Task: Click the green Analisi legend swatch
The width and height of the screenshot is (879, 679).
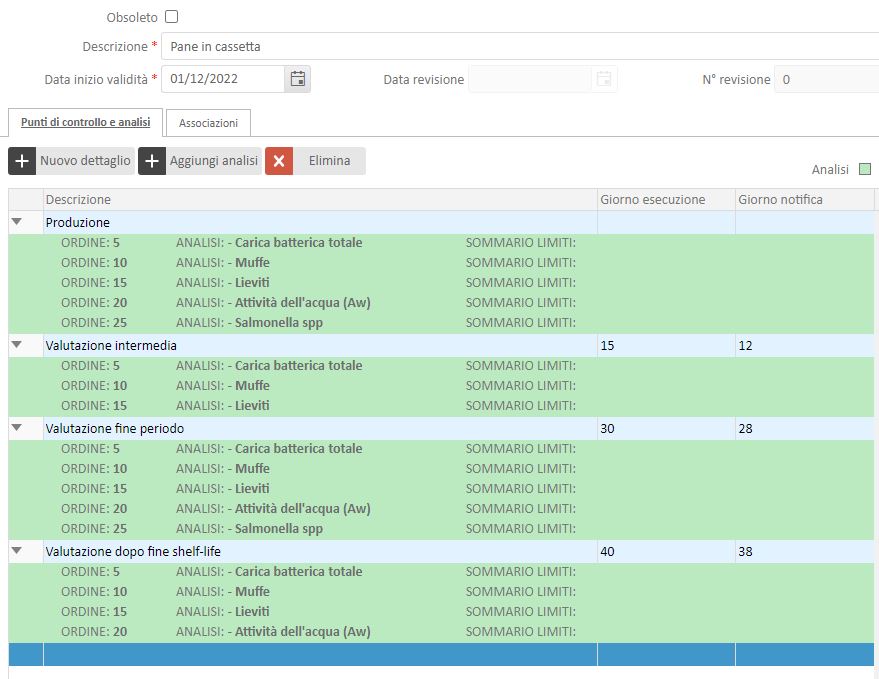Action: point(865,169)
